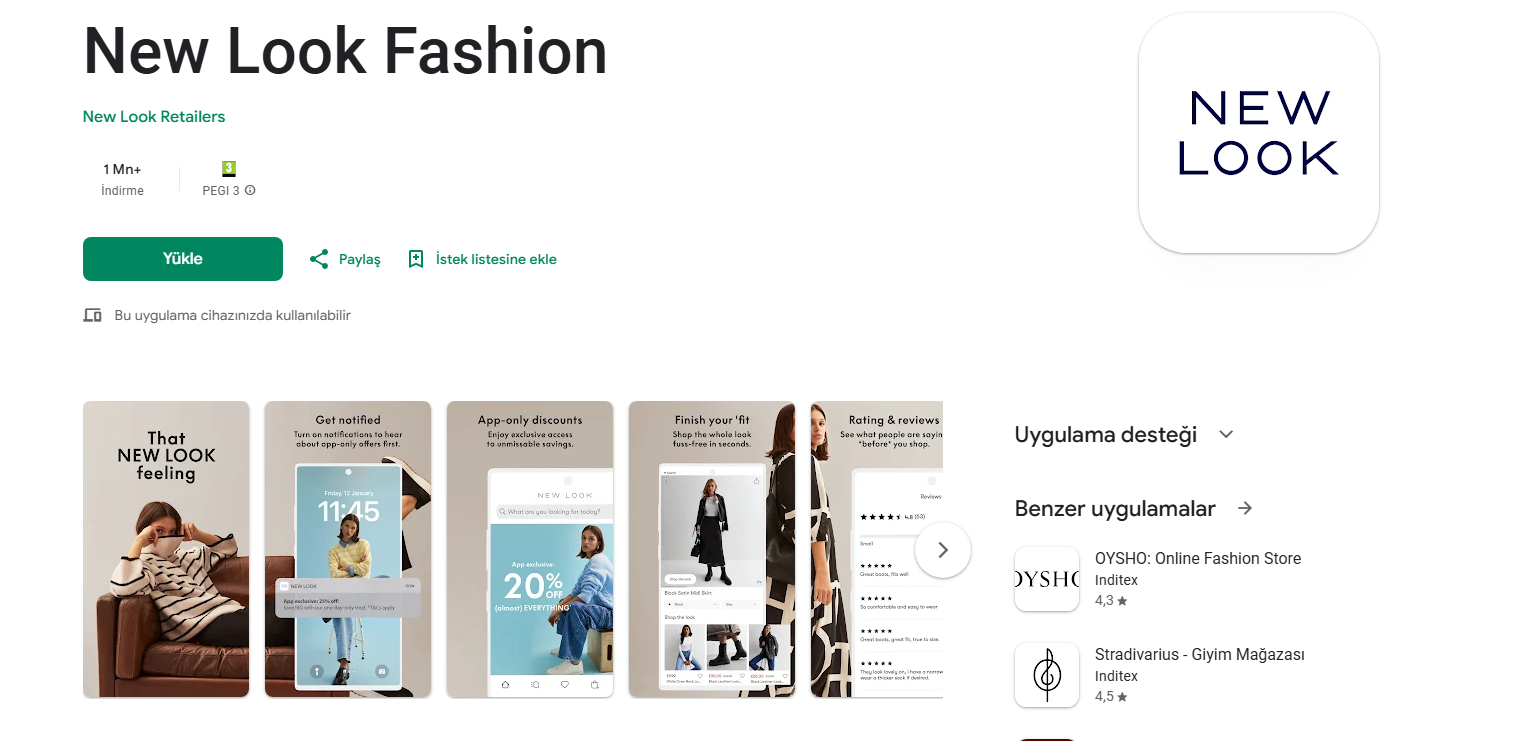View the 'That New Look feeling' screenshot
Image resolution: width=1538 pixels, height=741 pixels.
point(166,549)
